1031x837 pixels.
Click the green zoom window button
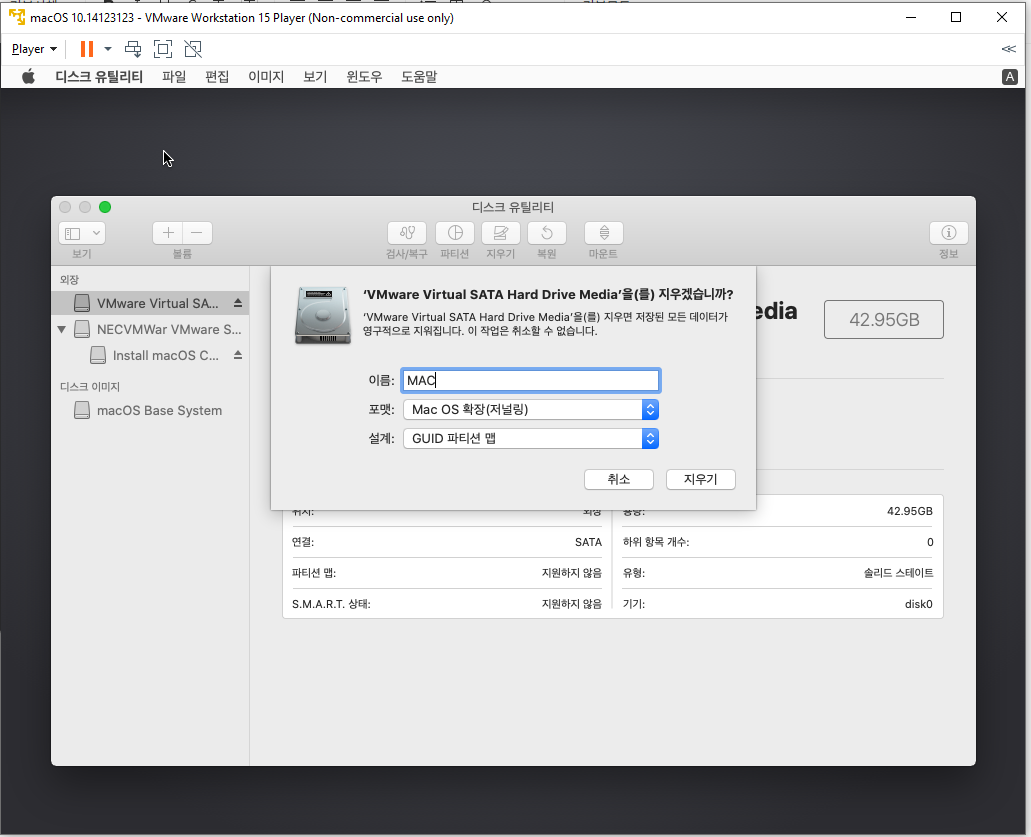[x=105, y=207]
